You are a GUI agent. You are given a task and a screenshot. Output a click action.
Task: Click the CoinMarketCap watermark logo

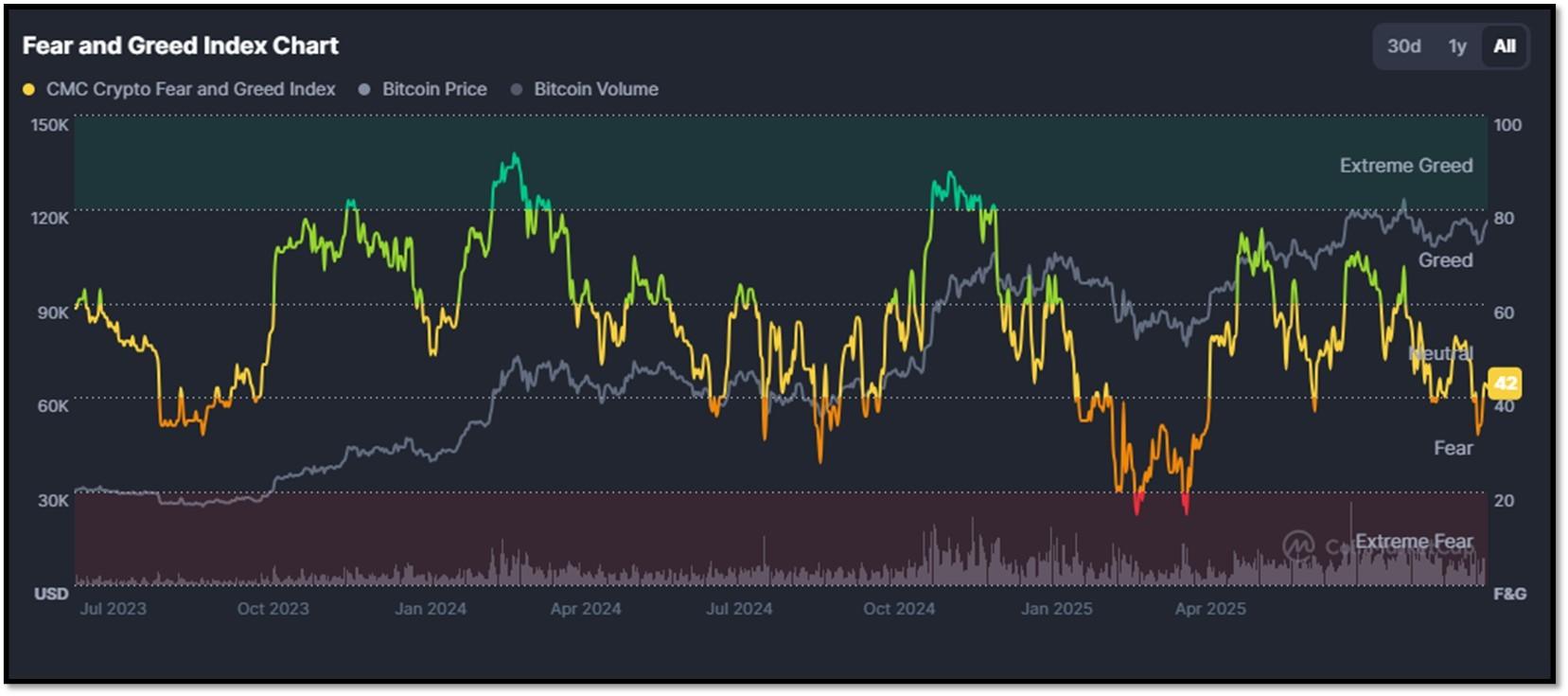[1298, 545]
